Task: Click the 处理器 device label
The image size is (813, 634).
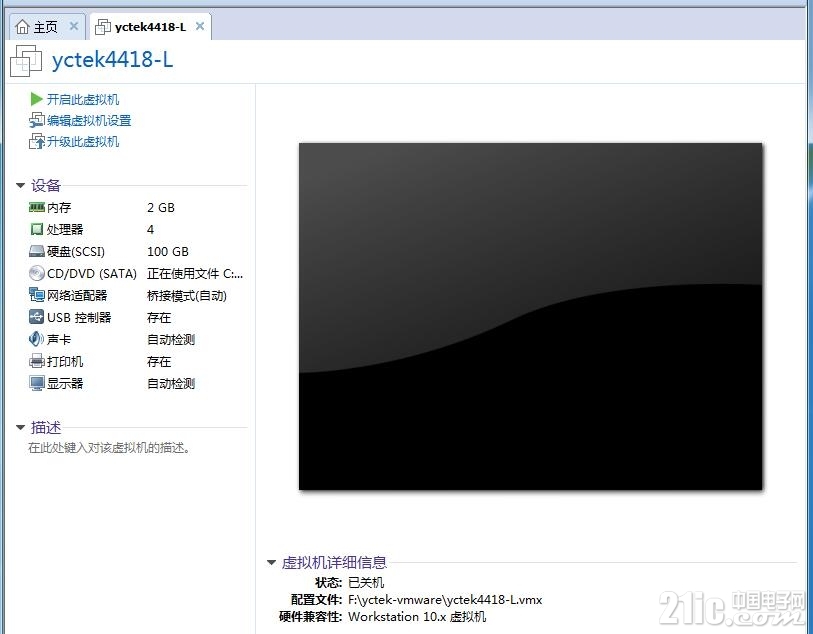Action: point(65,229)
